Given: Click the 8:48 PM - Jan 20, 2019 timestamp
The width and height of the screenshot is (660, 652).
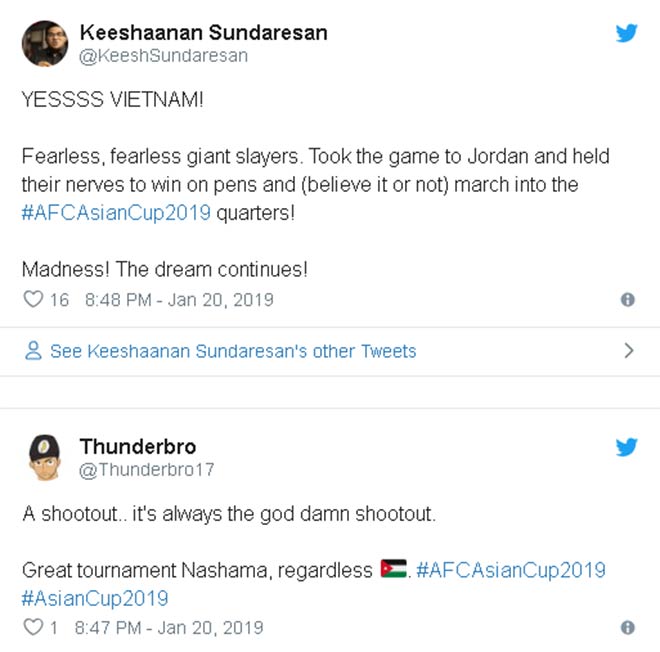Looking at the screenshot, I should pyautogui.click(x=179, y=299).
